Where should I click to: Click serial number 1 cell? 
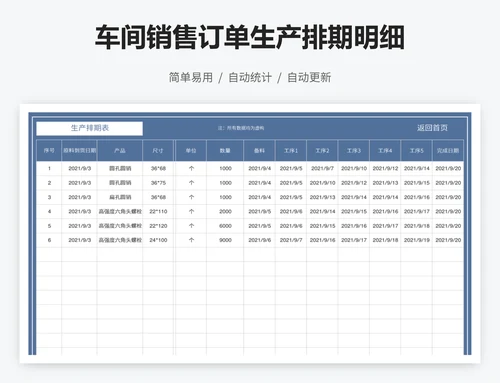click(x=49, y=168)
